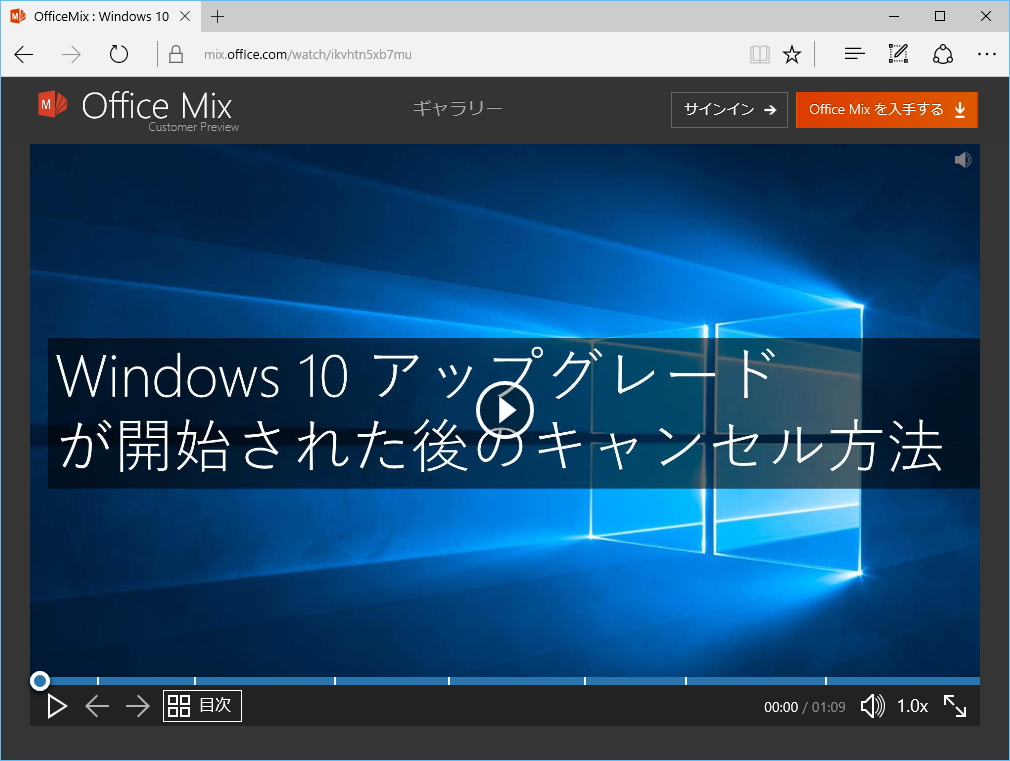This screenshot has height=761, width=1010.
Task: Click the サインイン button
Action: tap(729, 109)
